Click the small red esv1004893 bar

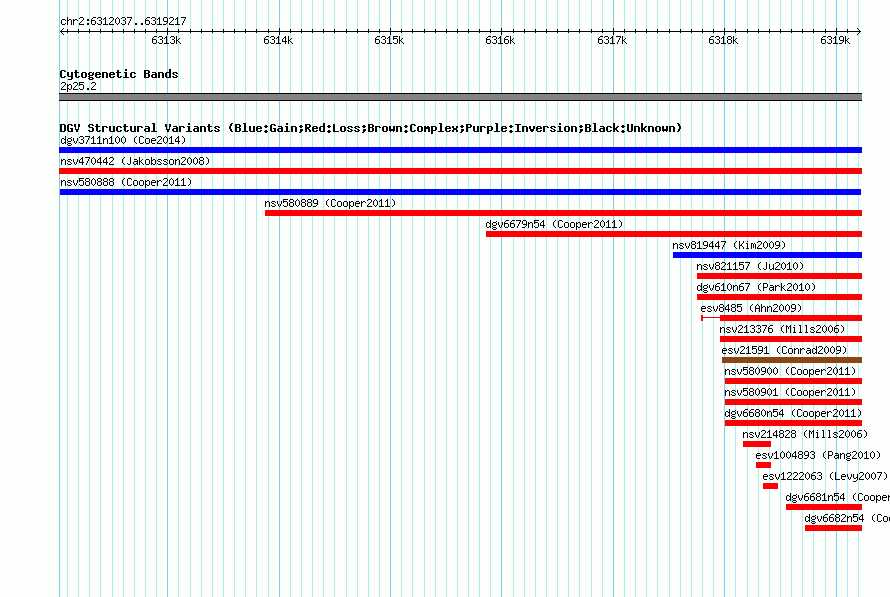pos(763,465)
